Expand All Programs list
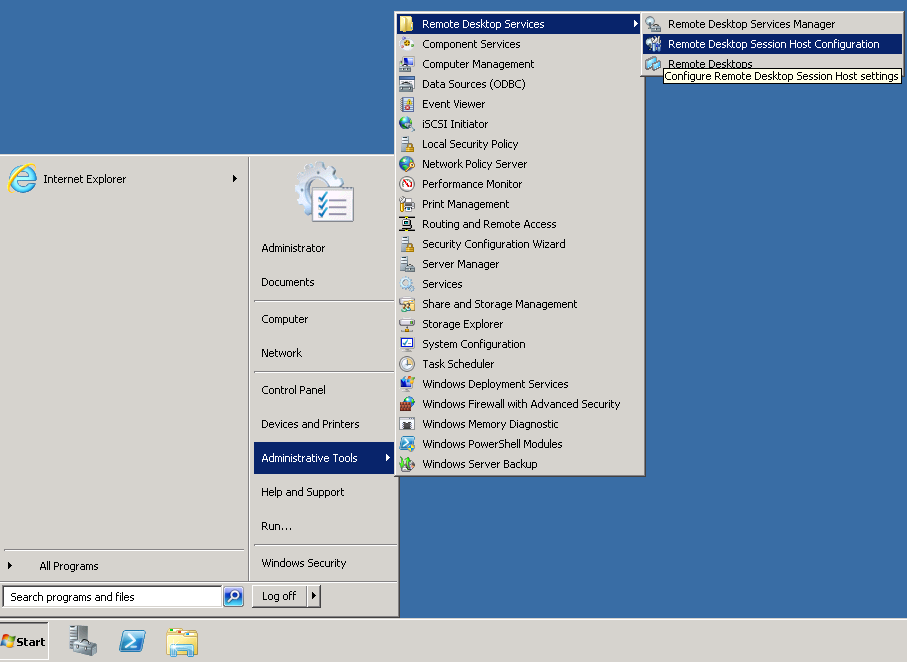 (x=123, y=566)
